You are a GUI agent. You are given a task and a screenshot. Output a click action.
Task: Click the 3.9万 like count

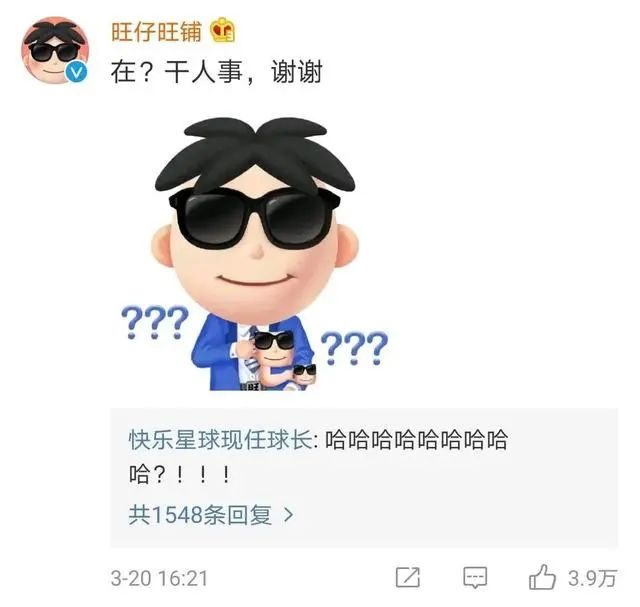click(592, 578)
